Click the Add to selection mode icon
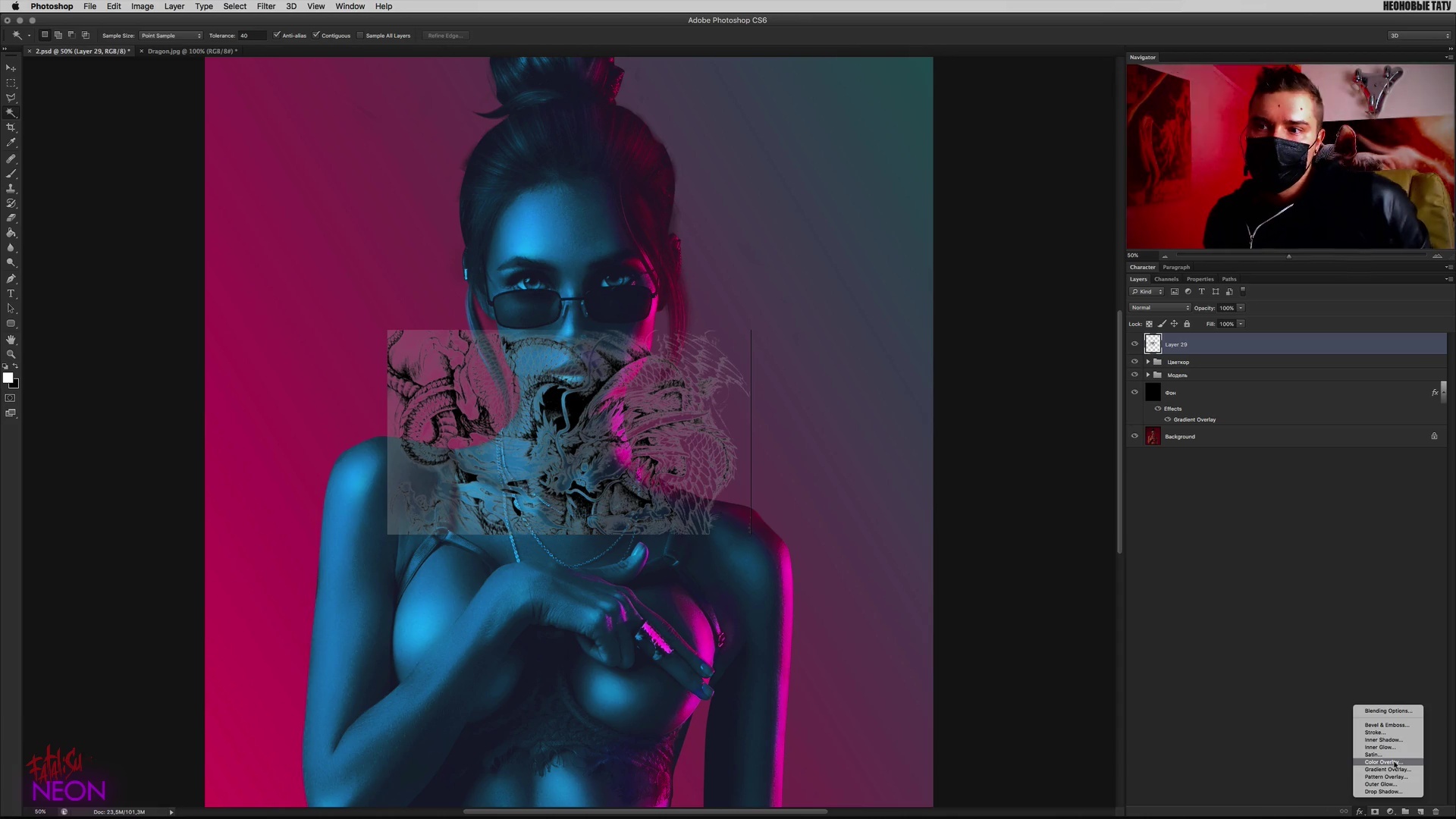The image size is (1456, 819). click(58, 35)
